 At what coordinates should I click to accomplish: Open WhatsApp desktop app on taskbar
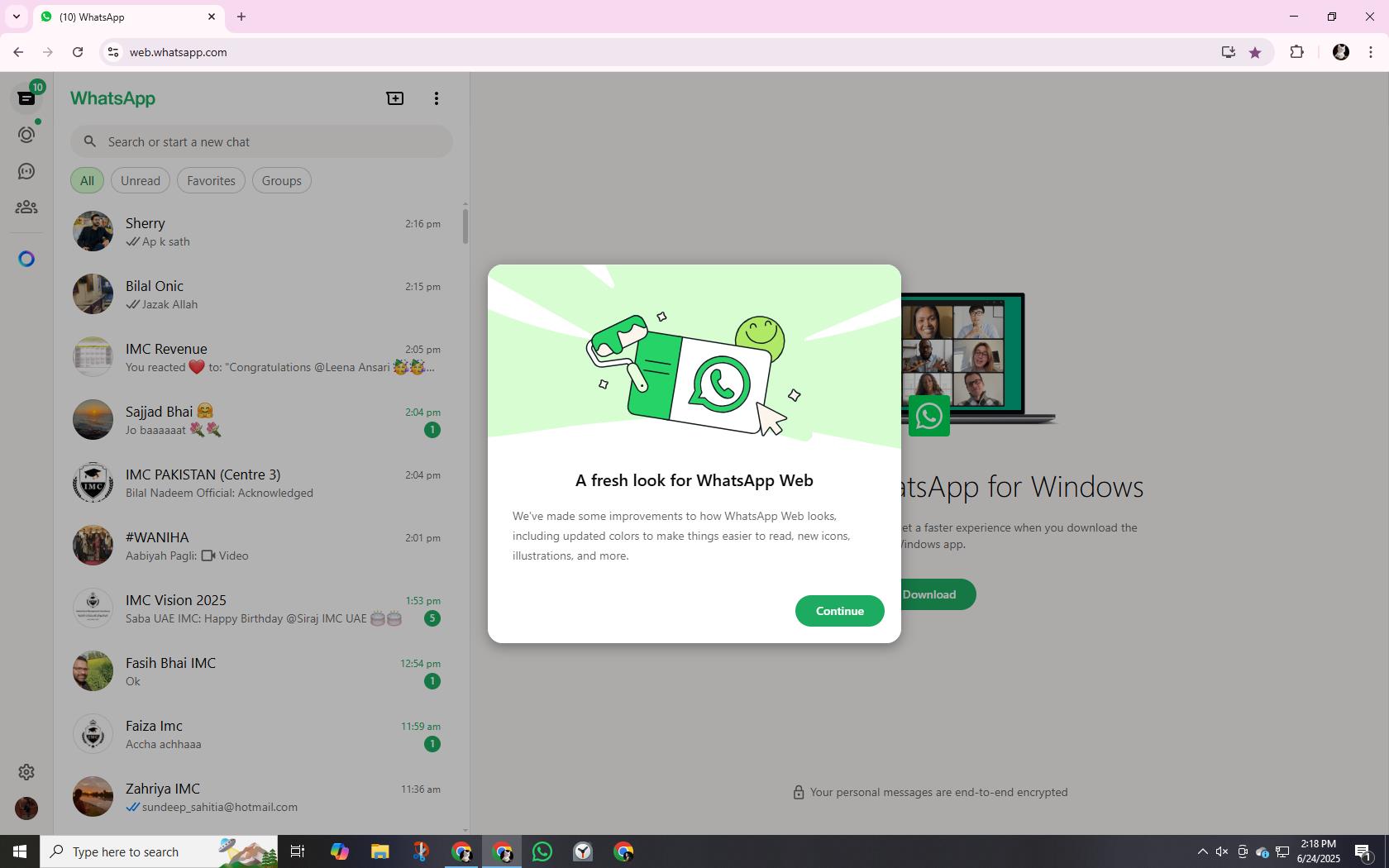pos(542,851)
